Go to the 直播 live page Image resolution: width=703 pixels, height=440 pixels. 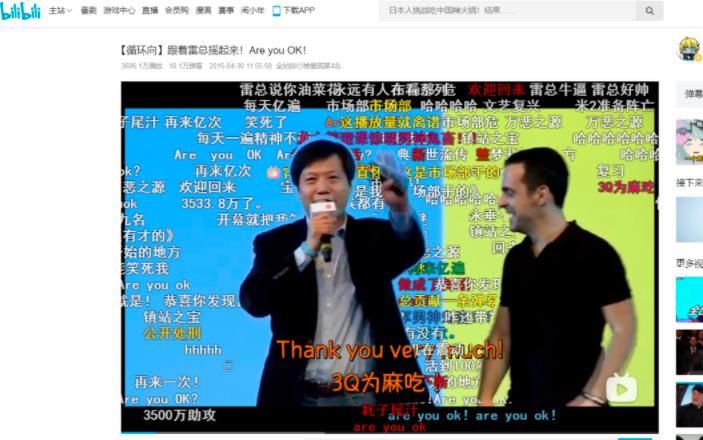click(x=150, y=11)
